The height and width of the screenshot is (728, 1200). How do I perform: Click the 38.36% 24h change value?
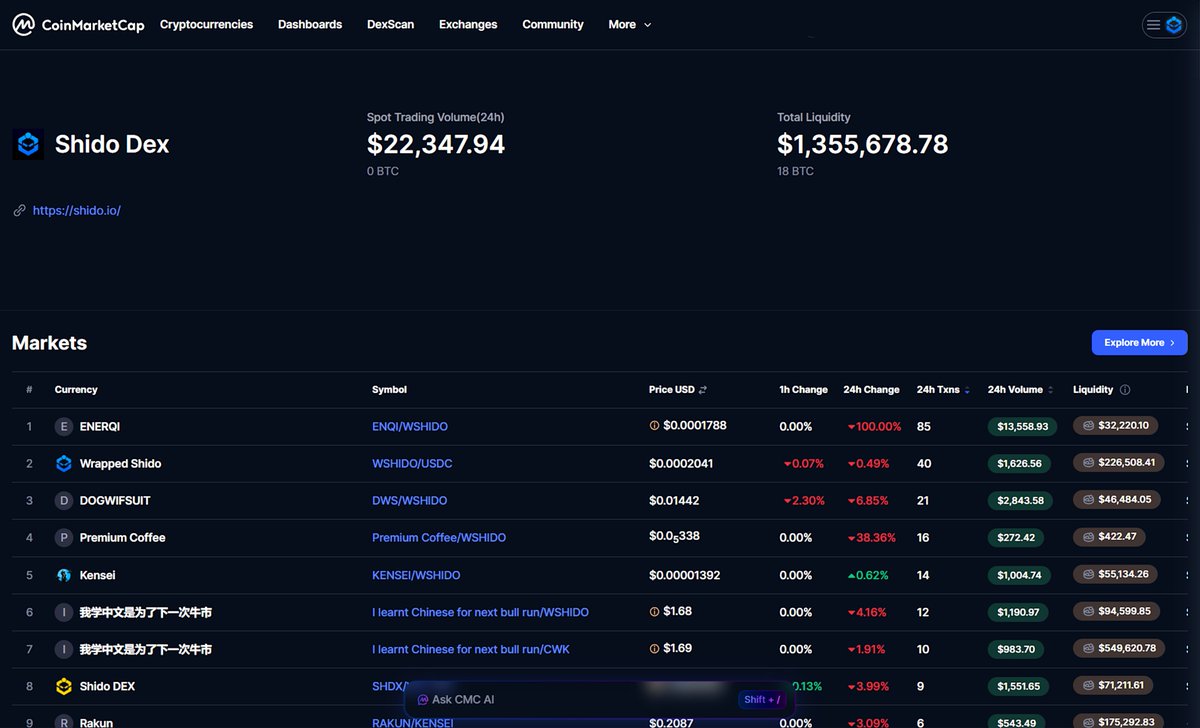(x=871, y=537)
